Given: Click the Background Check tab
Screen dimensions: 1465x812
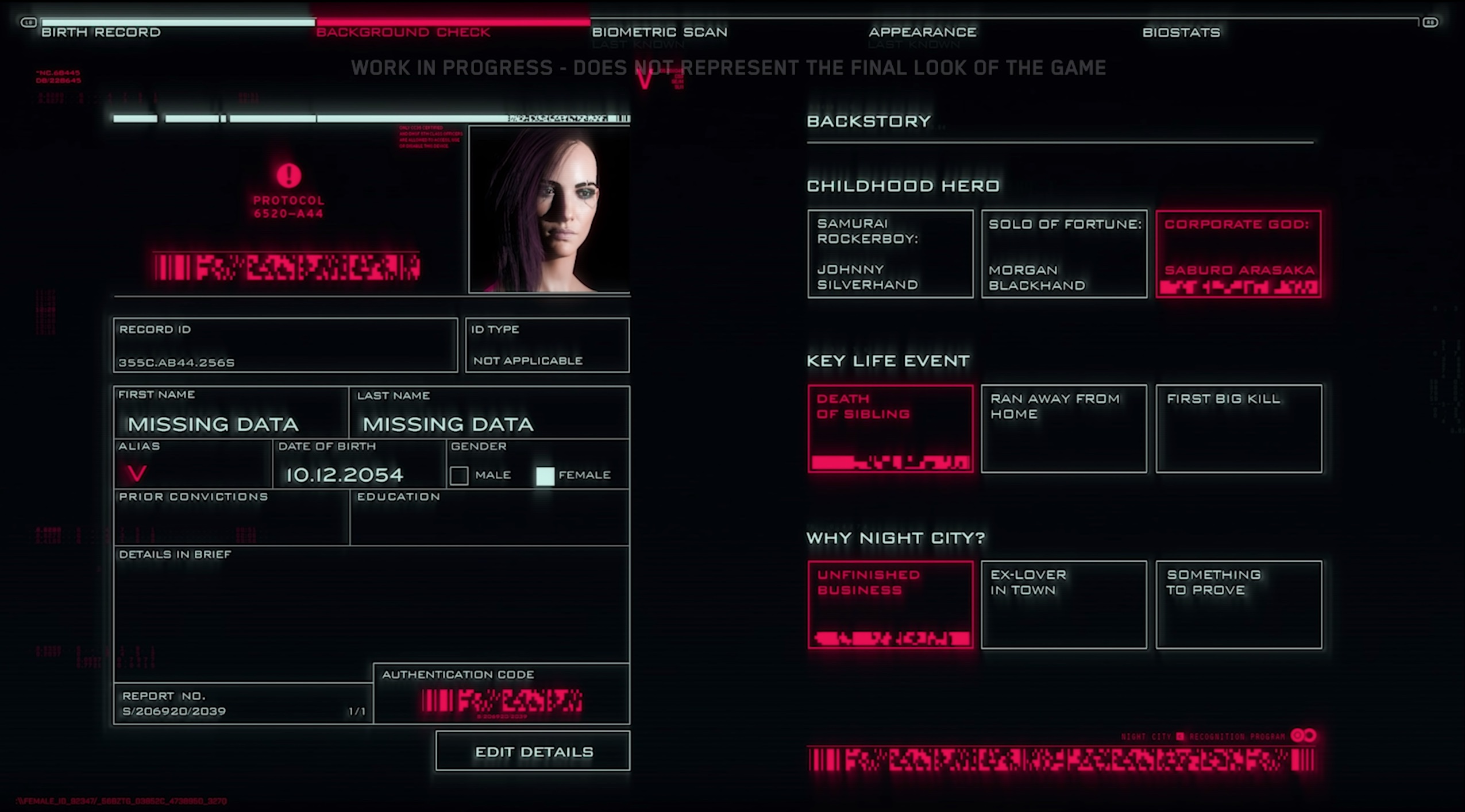Looking at the screenshot, I should (403, 32).
